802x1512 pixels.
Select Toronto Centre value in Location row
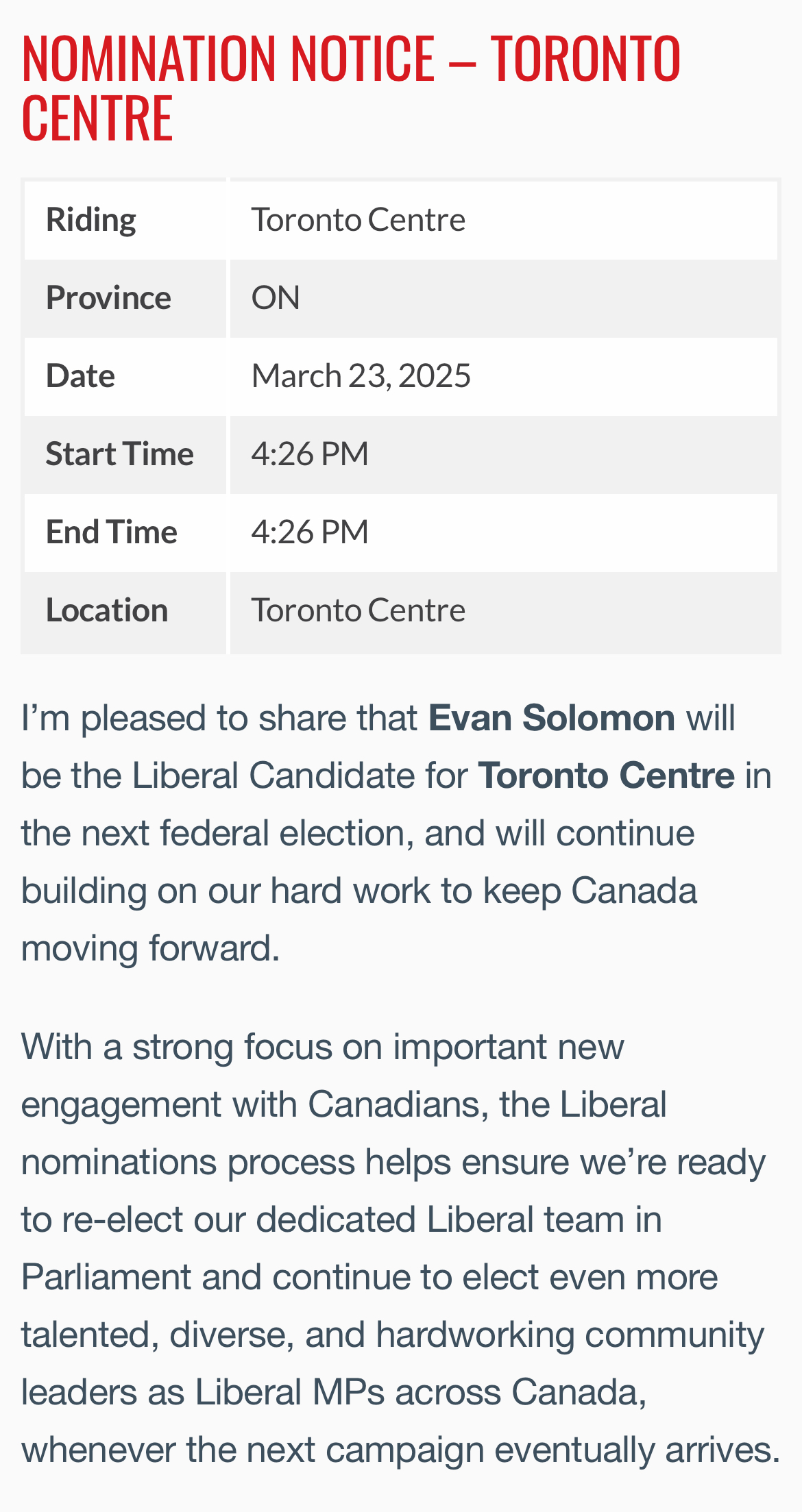[x=358, y=610]
